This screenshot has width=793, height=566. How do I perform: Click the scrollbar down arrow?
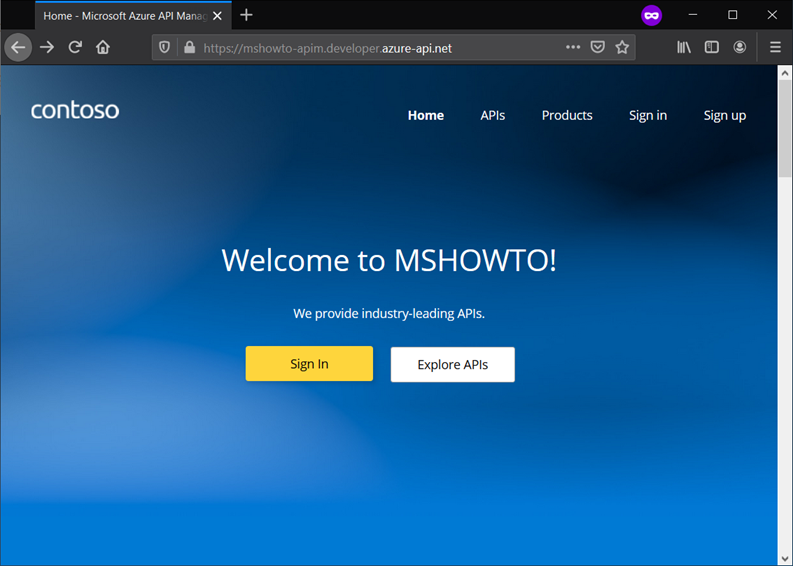pyautogui.click(x=785, y=558)
